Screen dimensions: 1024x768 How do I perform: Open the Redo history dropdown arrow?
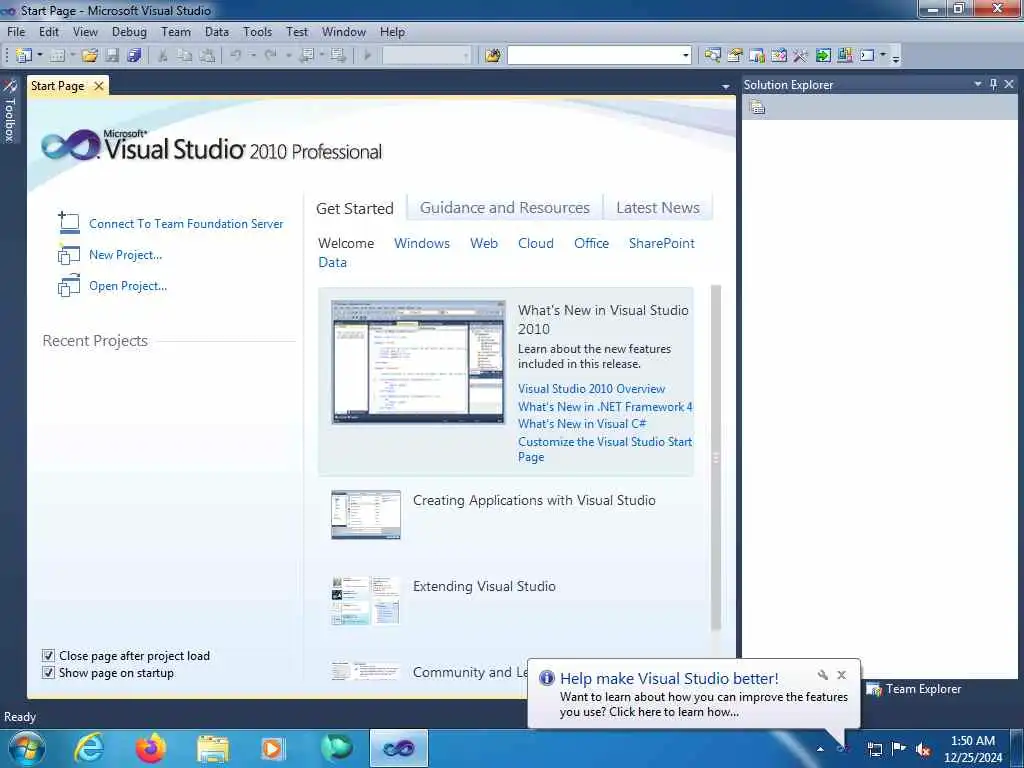(288, 56)
